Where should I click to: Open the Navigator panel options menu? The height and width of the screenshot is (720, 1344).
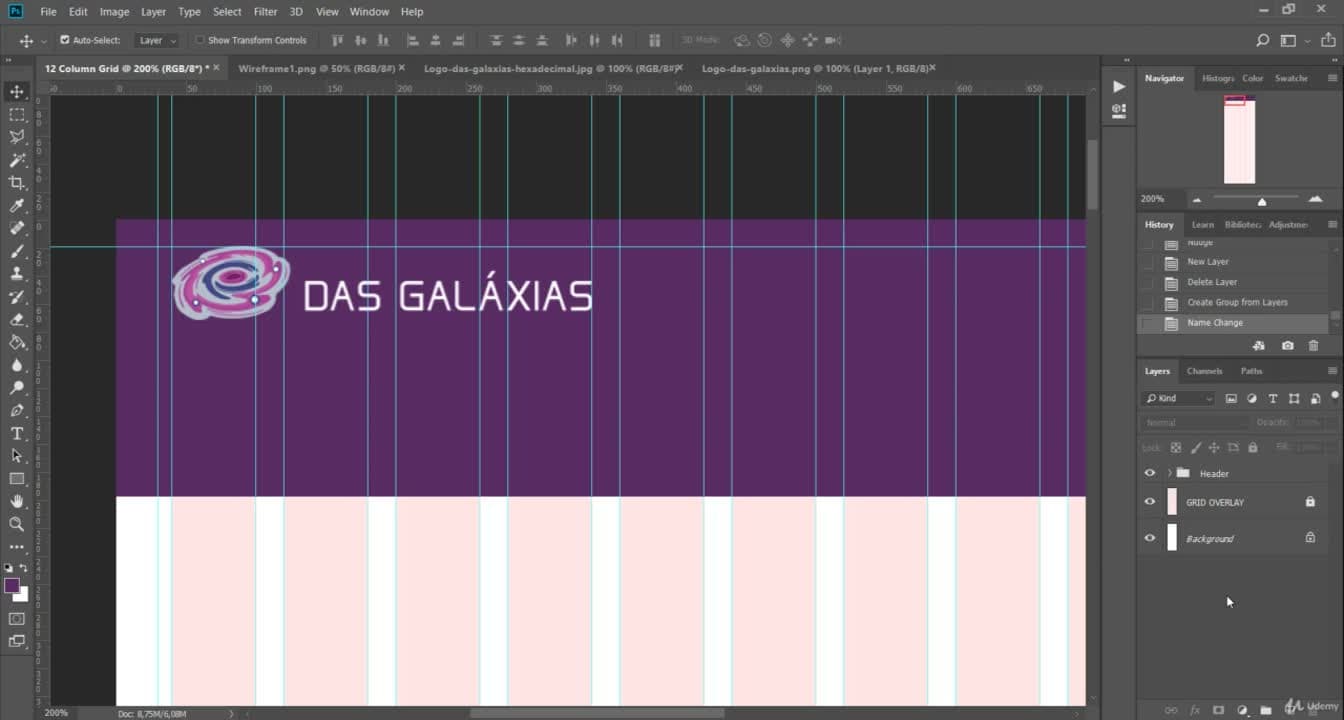pos(1332,78)
